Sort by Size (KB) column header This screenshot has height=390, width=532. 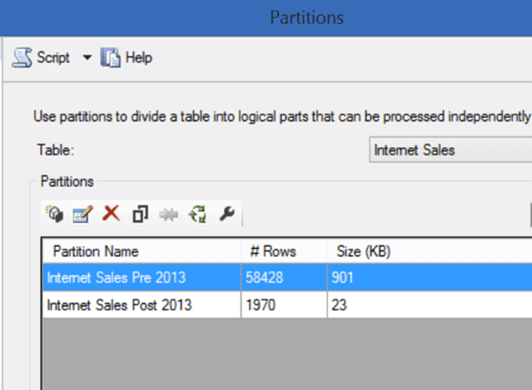[430, 251]
